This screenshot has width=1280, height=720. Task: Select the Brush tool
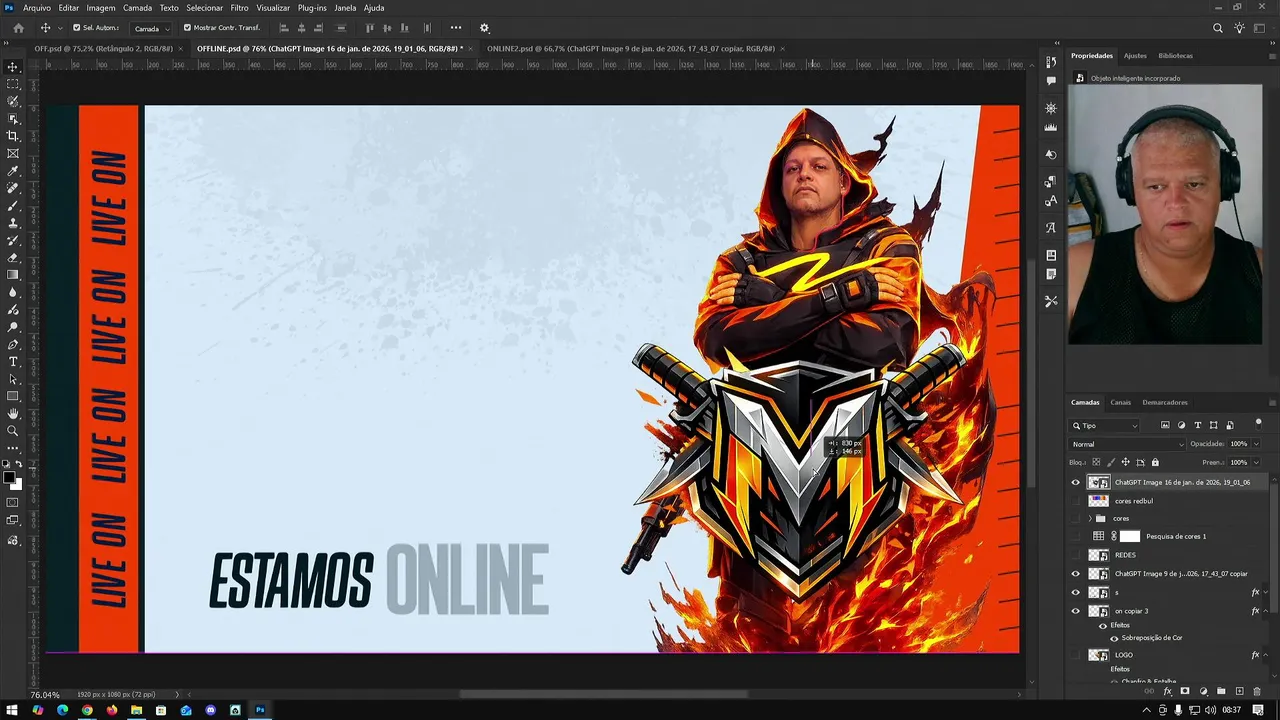13,206
